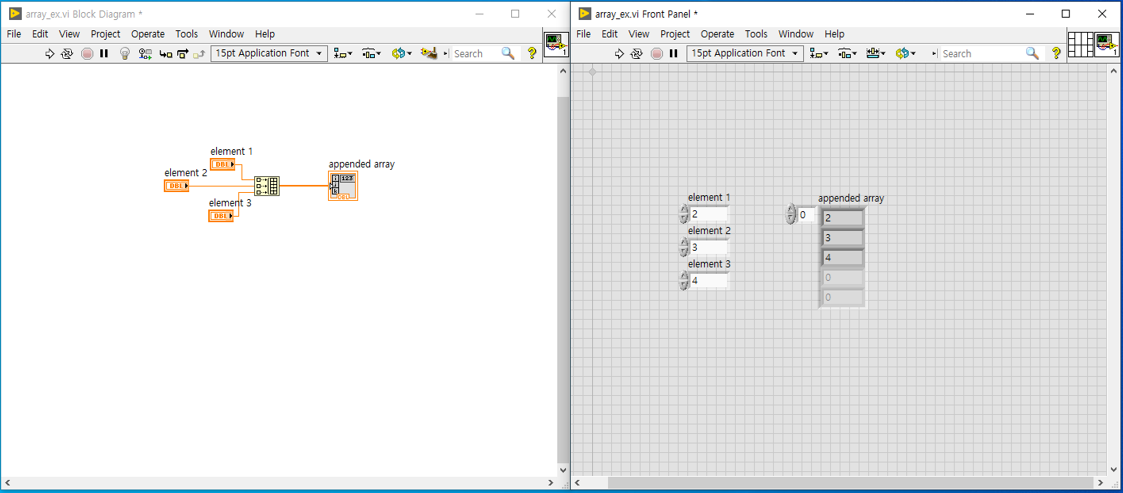The width and height of the screenshot is (1123, 493).
Task: Click Step Into debugging icon
Action: 165,53
